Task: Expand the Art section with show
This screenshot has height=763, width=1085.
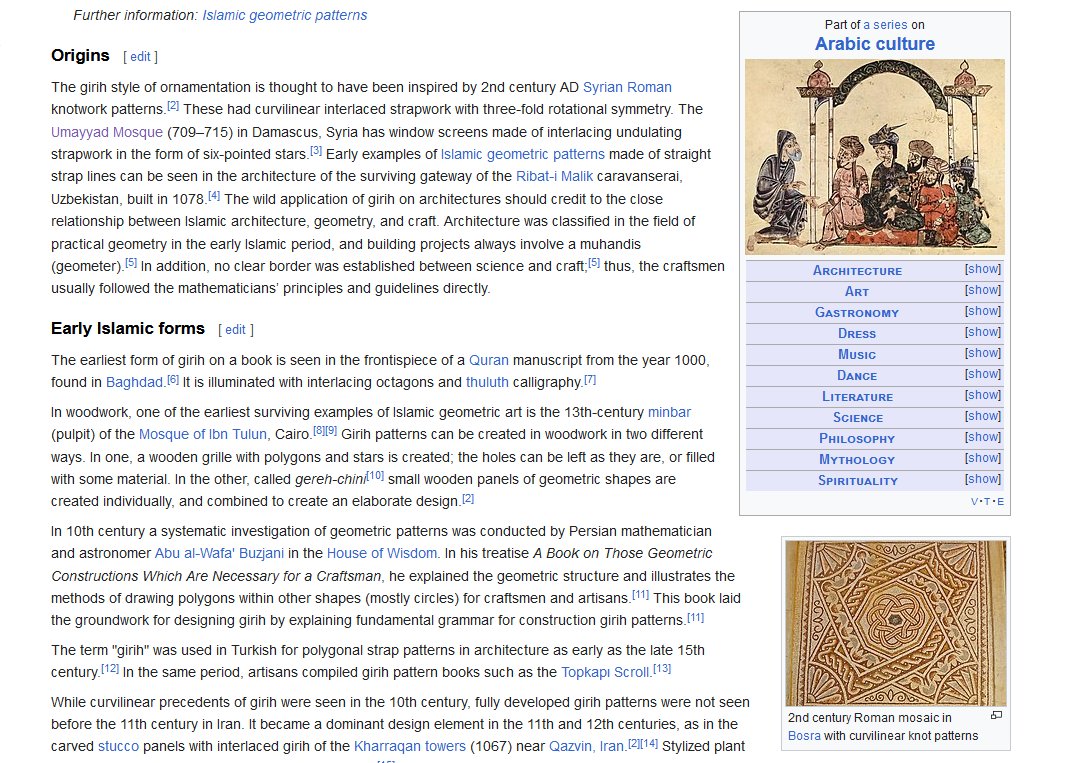Action: coord(983,290)
